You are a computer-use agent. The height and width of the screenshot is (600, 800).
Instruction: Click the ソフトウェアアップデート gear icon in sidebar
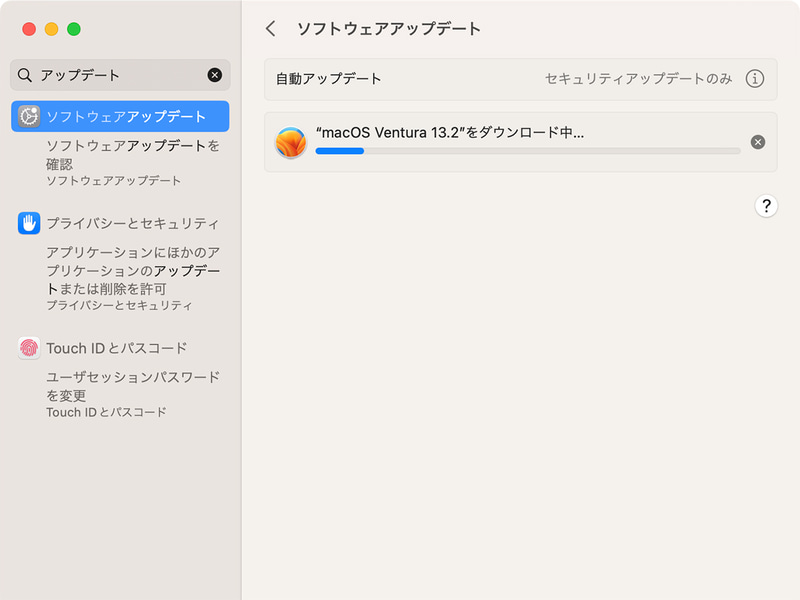coord(29,116)
